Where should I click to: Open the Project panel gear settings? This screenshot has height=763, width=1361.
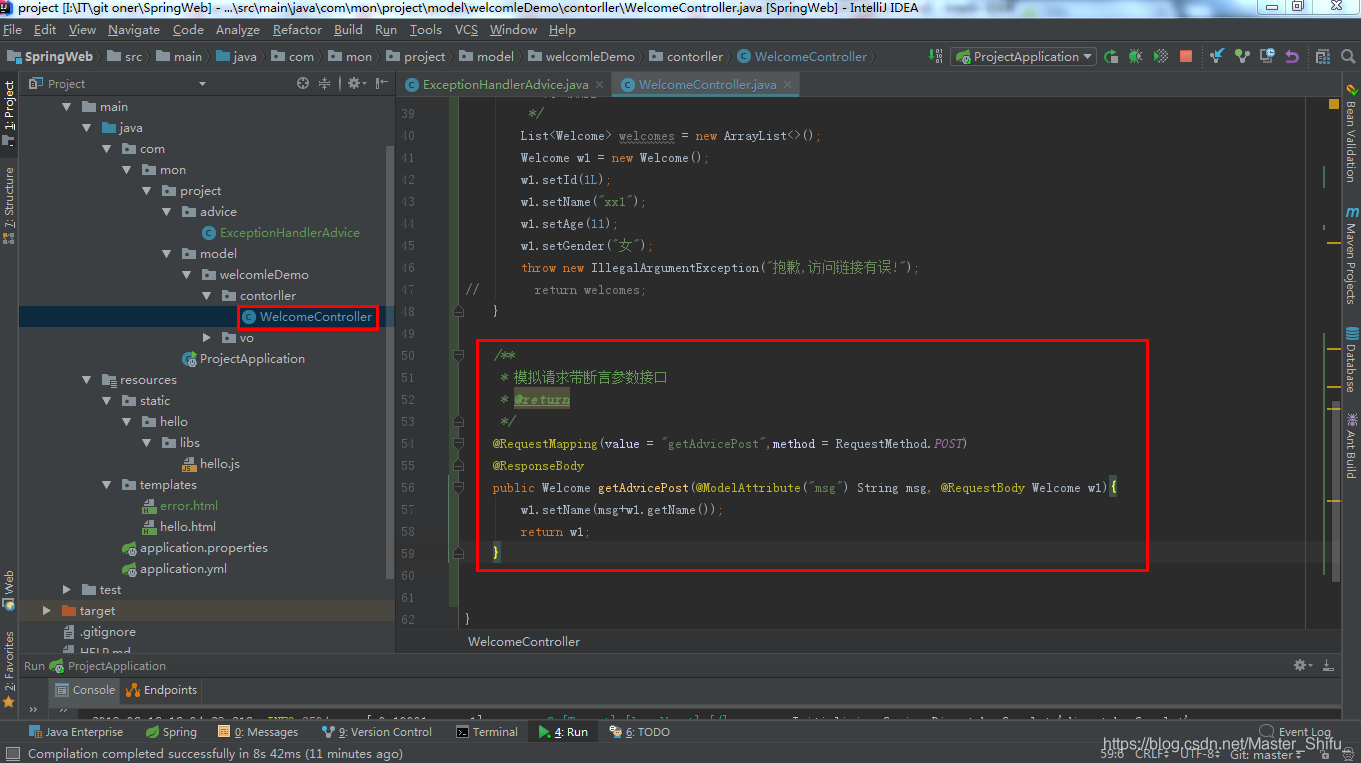tap(356, 84)
